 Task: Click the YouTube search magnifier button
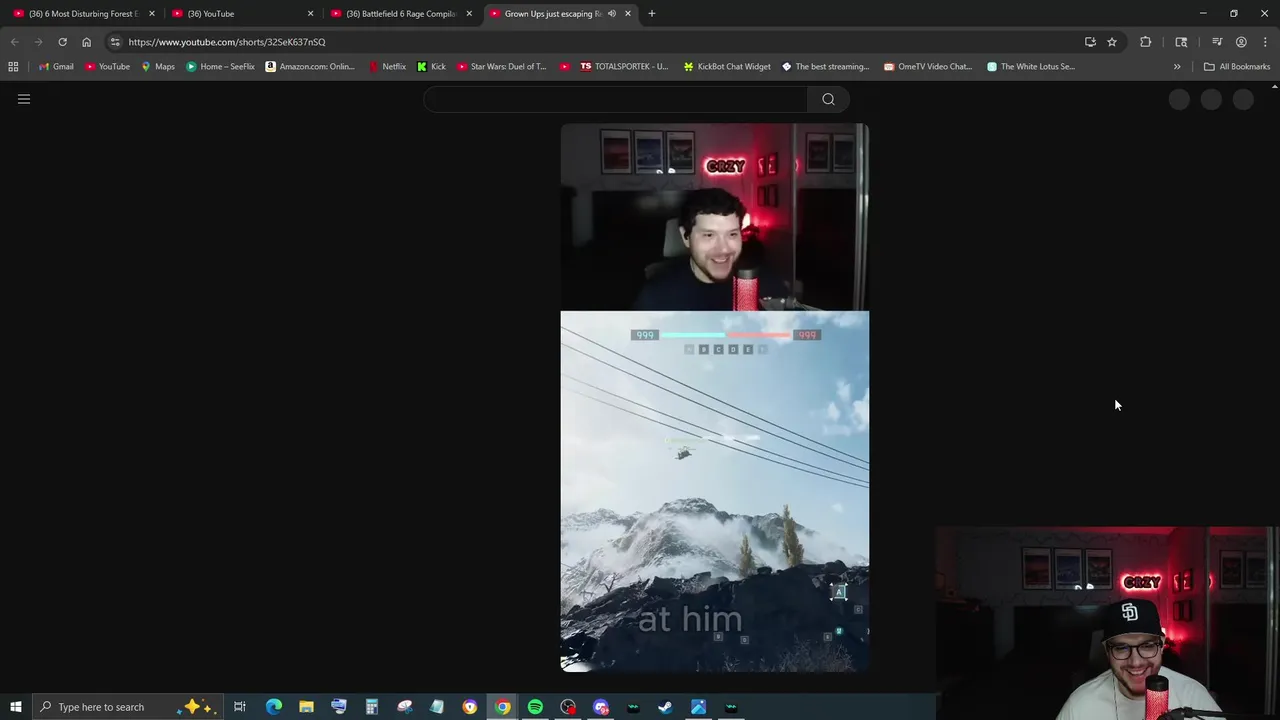(828, 99)
